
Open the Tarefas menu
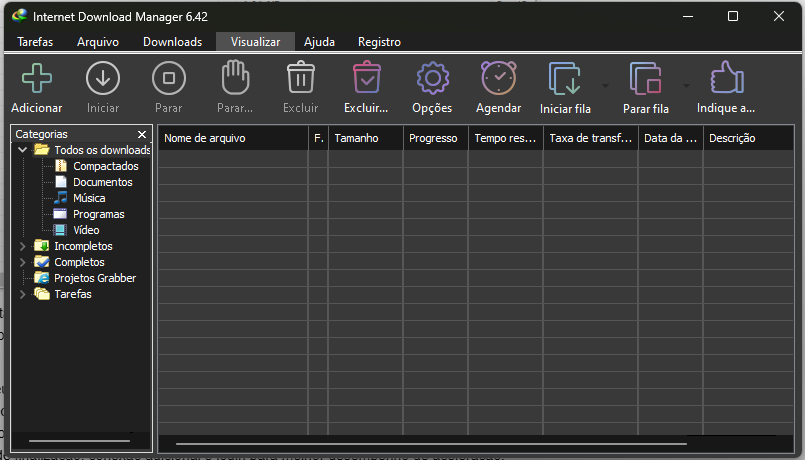(35, 42)
